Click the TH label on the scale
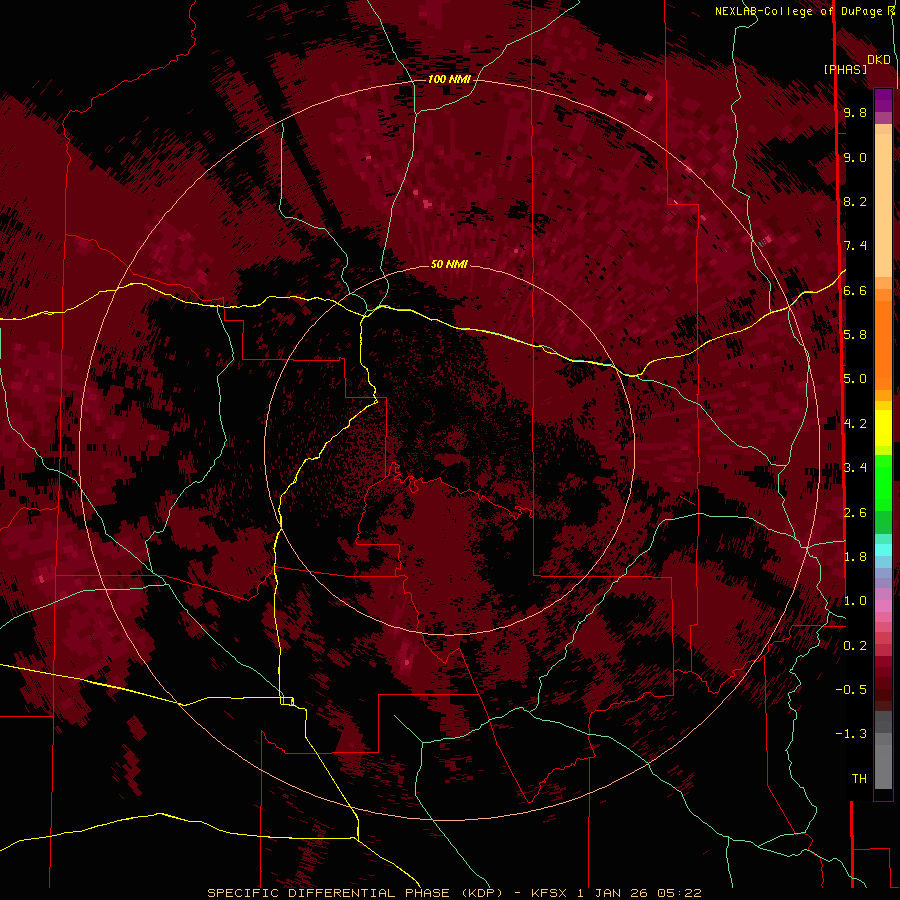This screenshot has height=900, width=900. click(x=859, y=779)
